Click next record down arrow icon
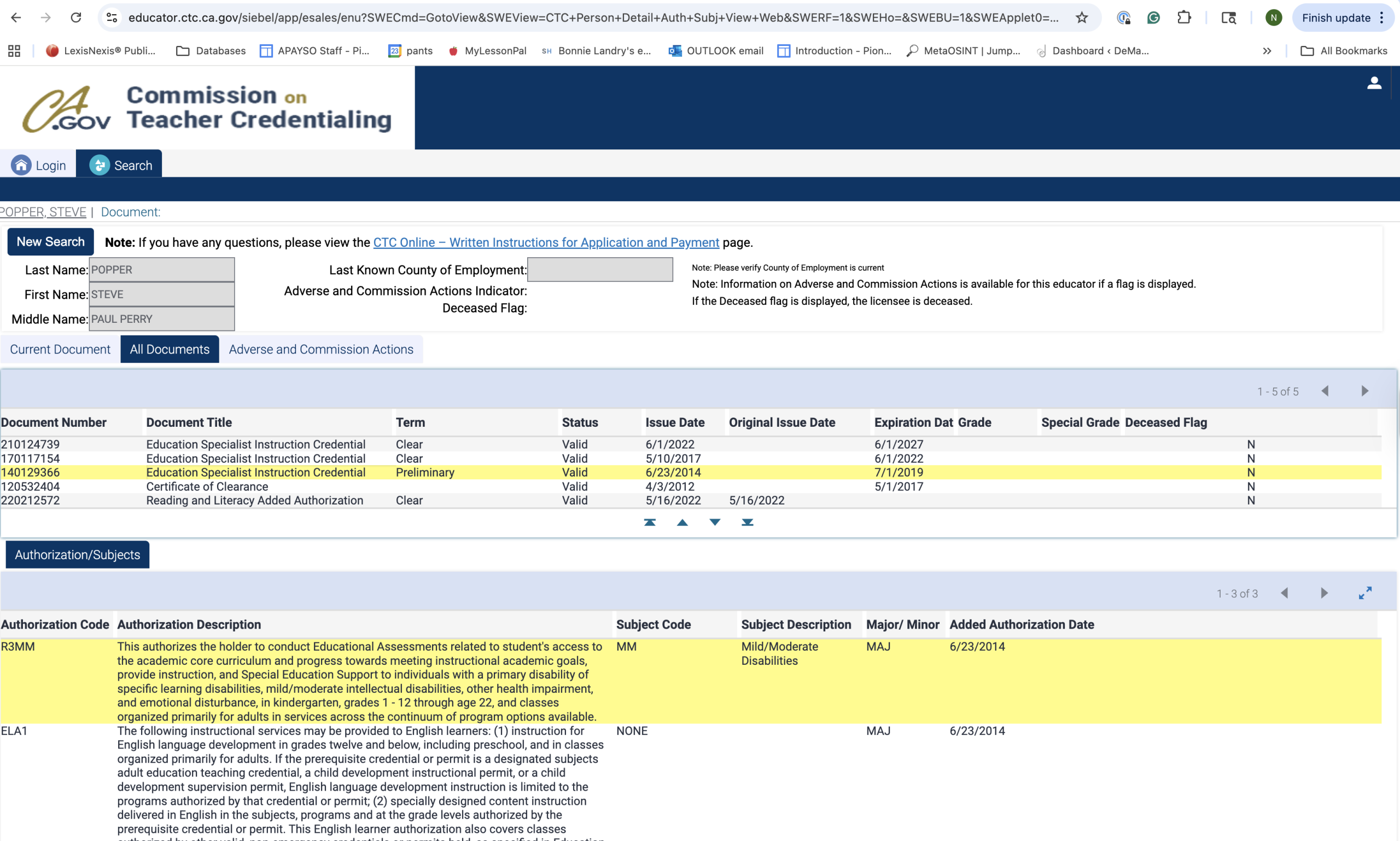Image resolution: width=1400 pixels, height=841 pixels. (x=715, y=522)
